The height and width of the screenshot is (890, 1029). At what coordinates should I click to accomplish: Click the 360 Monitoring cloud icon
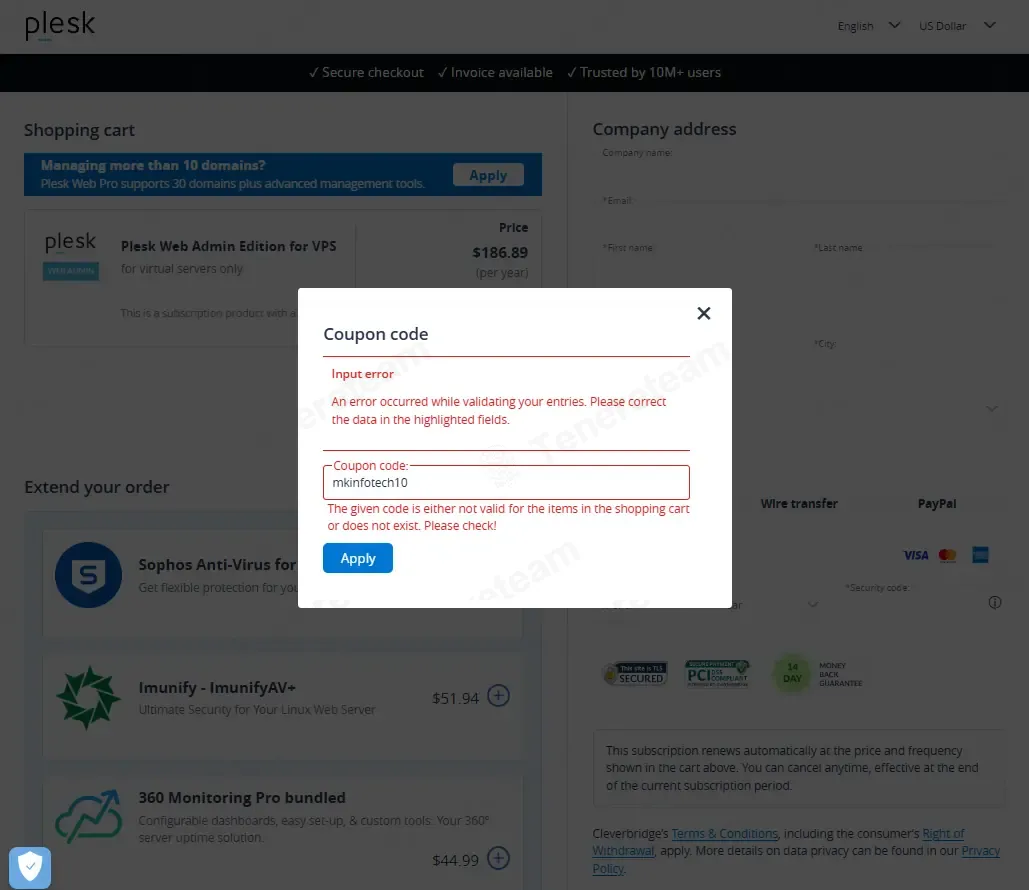(88, 816)
